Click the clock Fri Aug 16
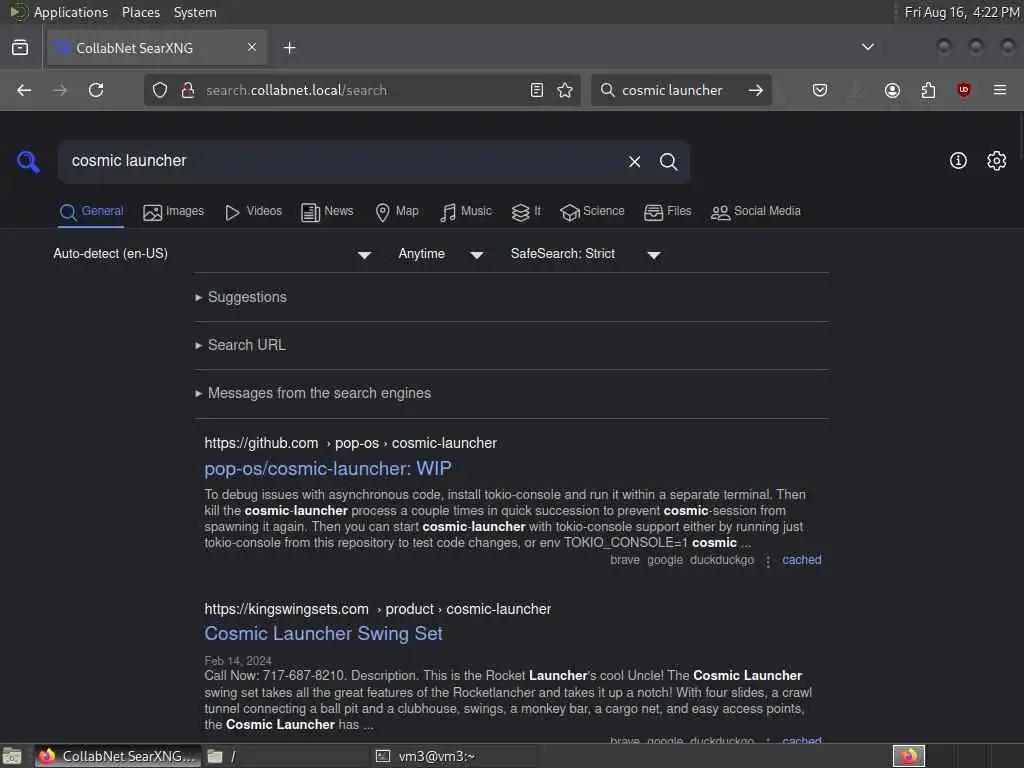 (x=961, y=12)
